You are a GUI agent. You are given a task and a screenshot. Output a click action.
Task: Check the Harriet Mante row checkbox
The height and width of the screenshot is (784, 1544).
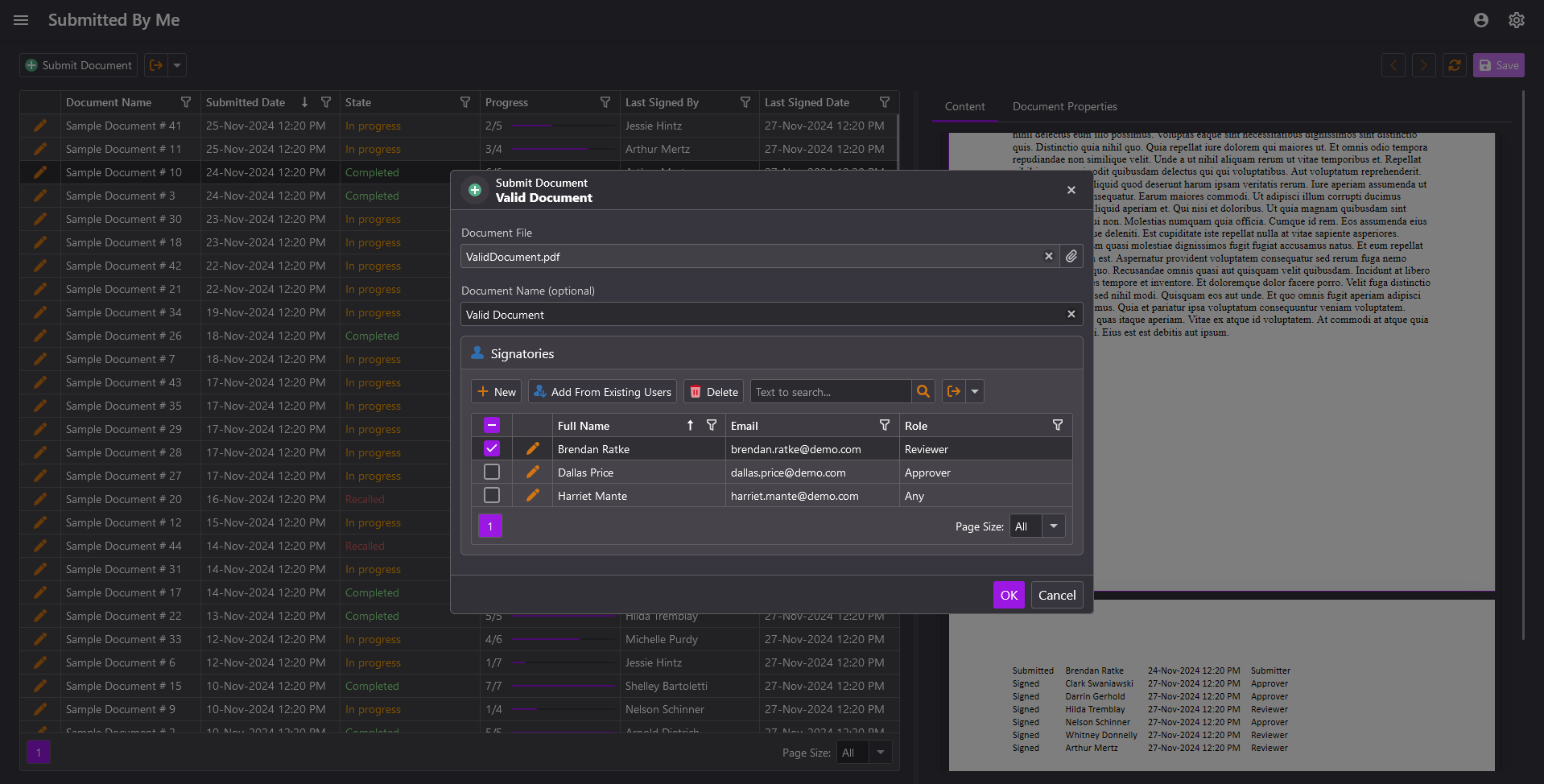coord(492,495)
